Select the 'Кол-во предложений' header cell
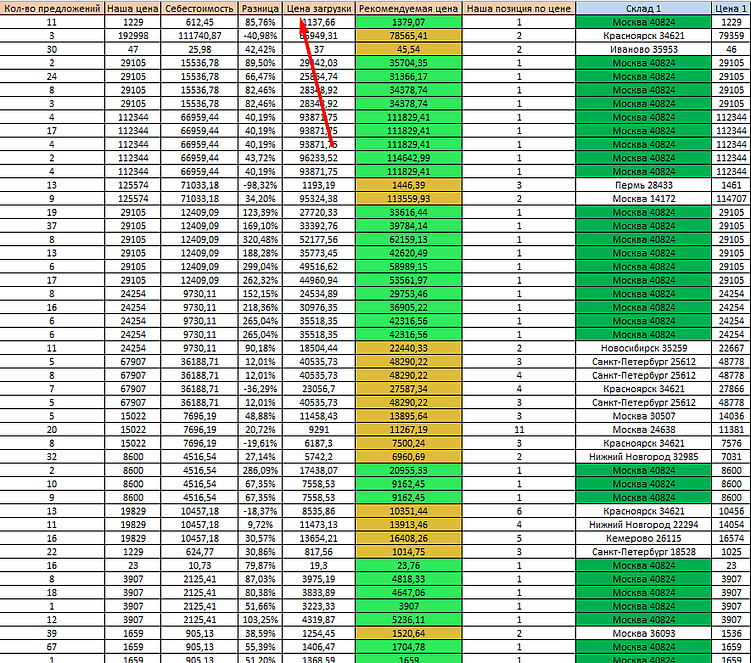 click(52, 8)
